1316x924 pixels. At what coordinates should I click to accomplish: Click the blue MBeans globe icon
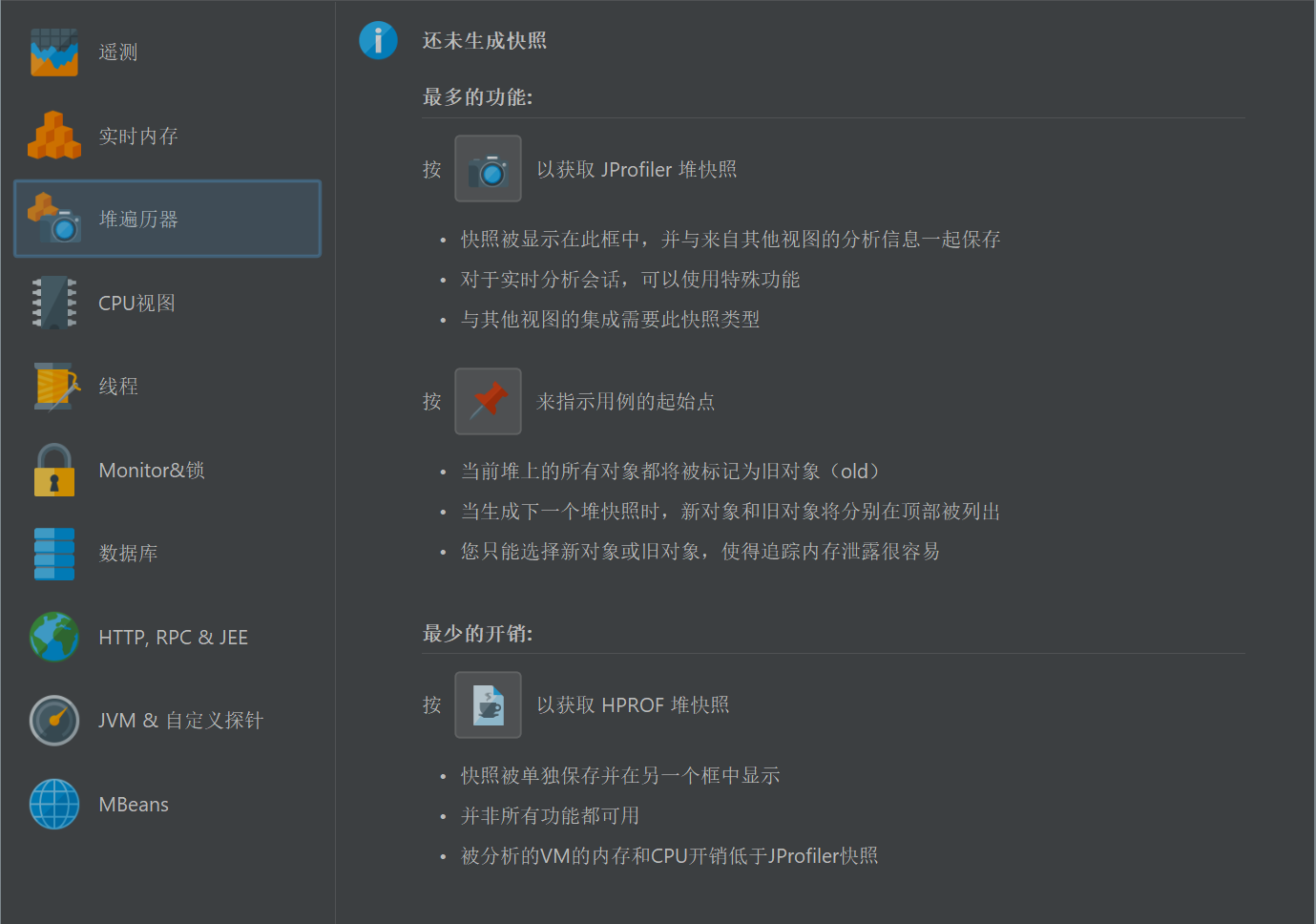click(x=54, y=804)
